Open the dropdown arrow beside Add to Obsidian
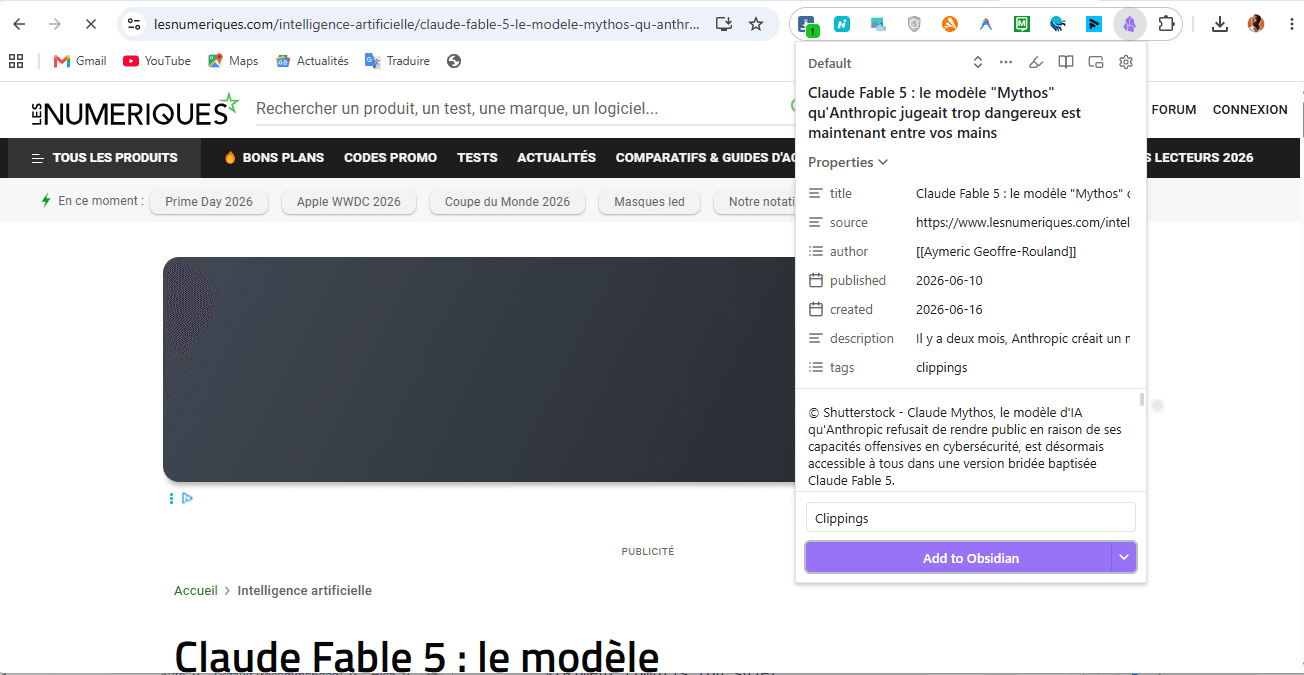This screenshot has width=1304, height=675. [1124, 557]
